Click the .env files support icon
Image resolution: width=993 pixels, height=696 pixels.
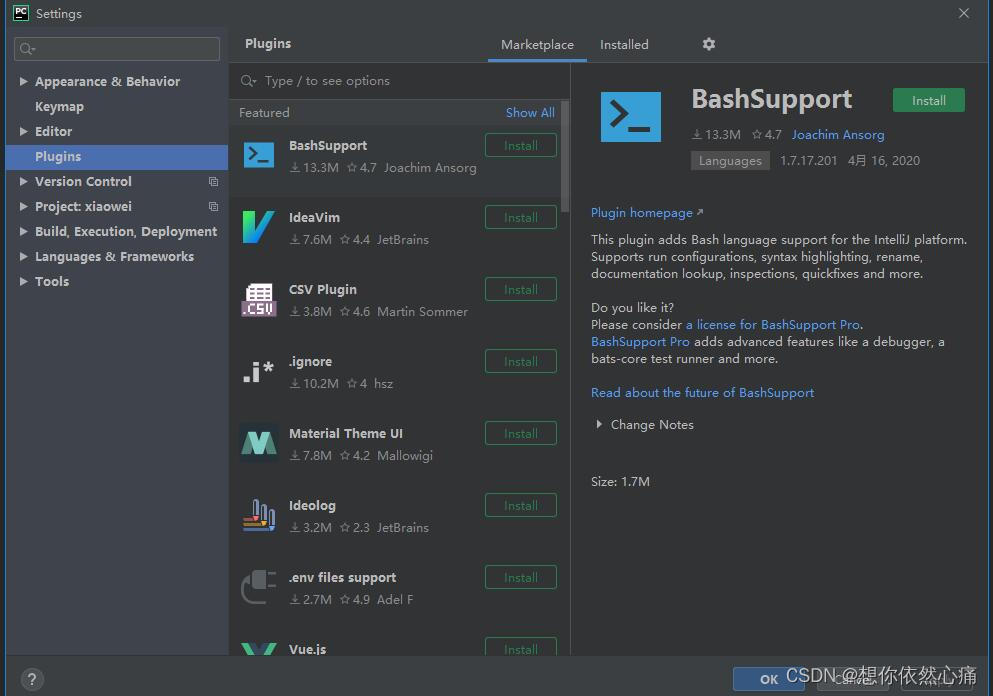258,587
